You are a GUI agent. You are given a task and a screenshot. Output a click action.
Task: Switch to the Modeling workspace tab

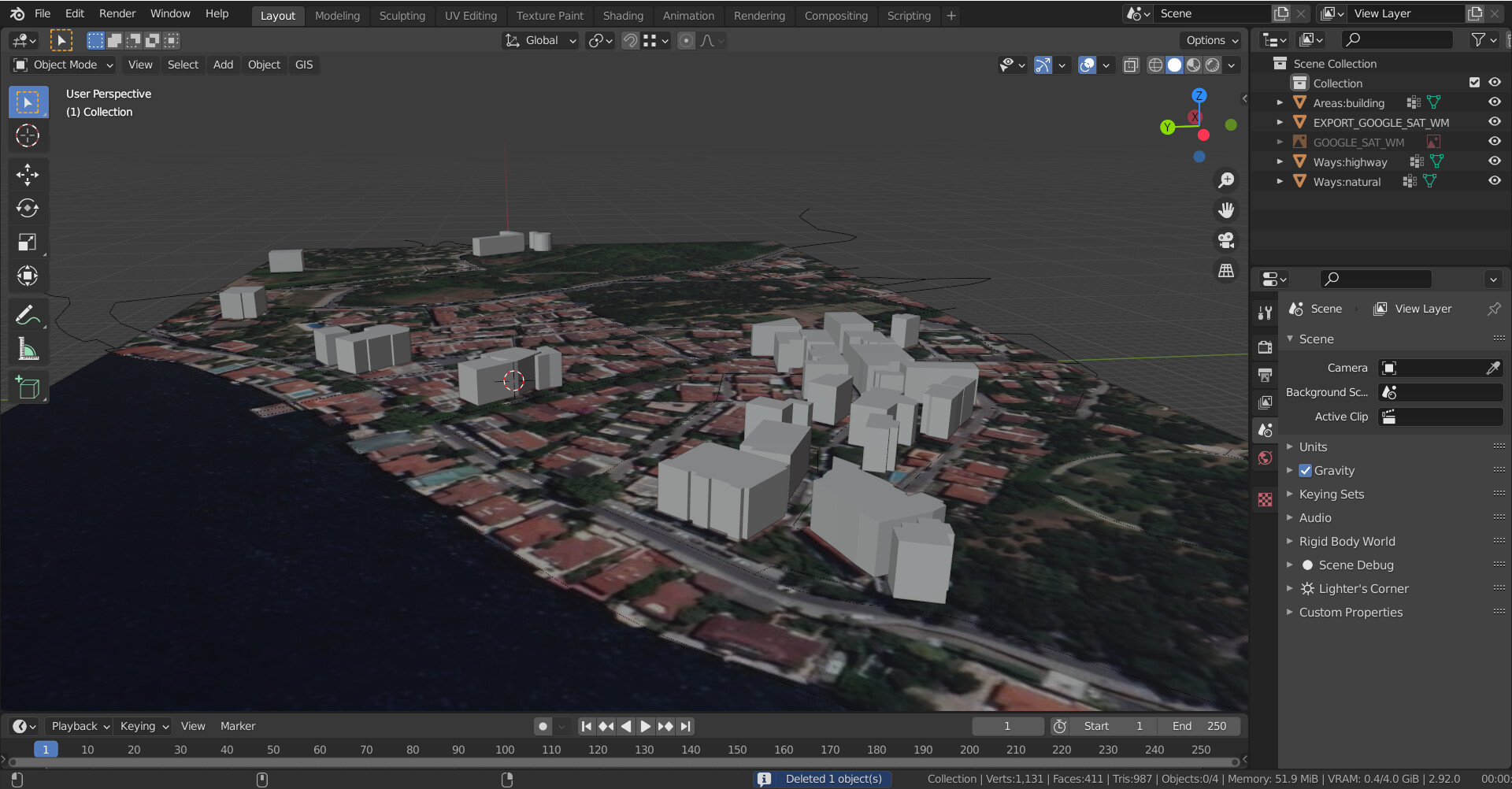[x=337, y=16]
